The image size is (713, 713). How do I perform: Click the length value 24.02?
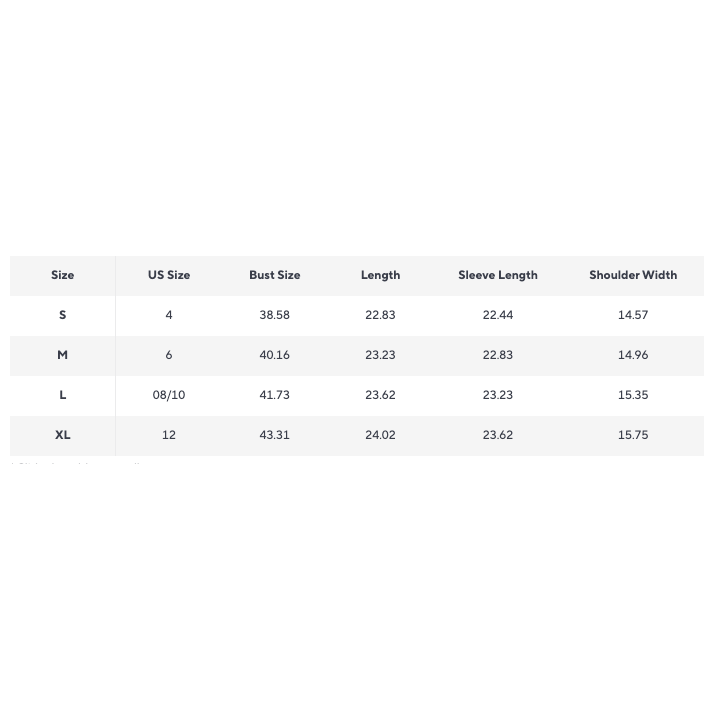[x=380, y=435]
